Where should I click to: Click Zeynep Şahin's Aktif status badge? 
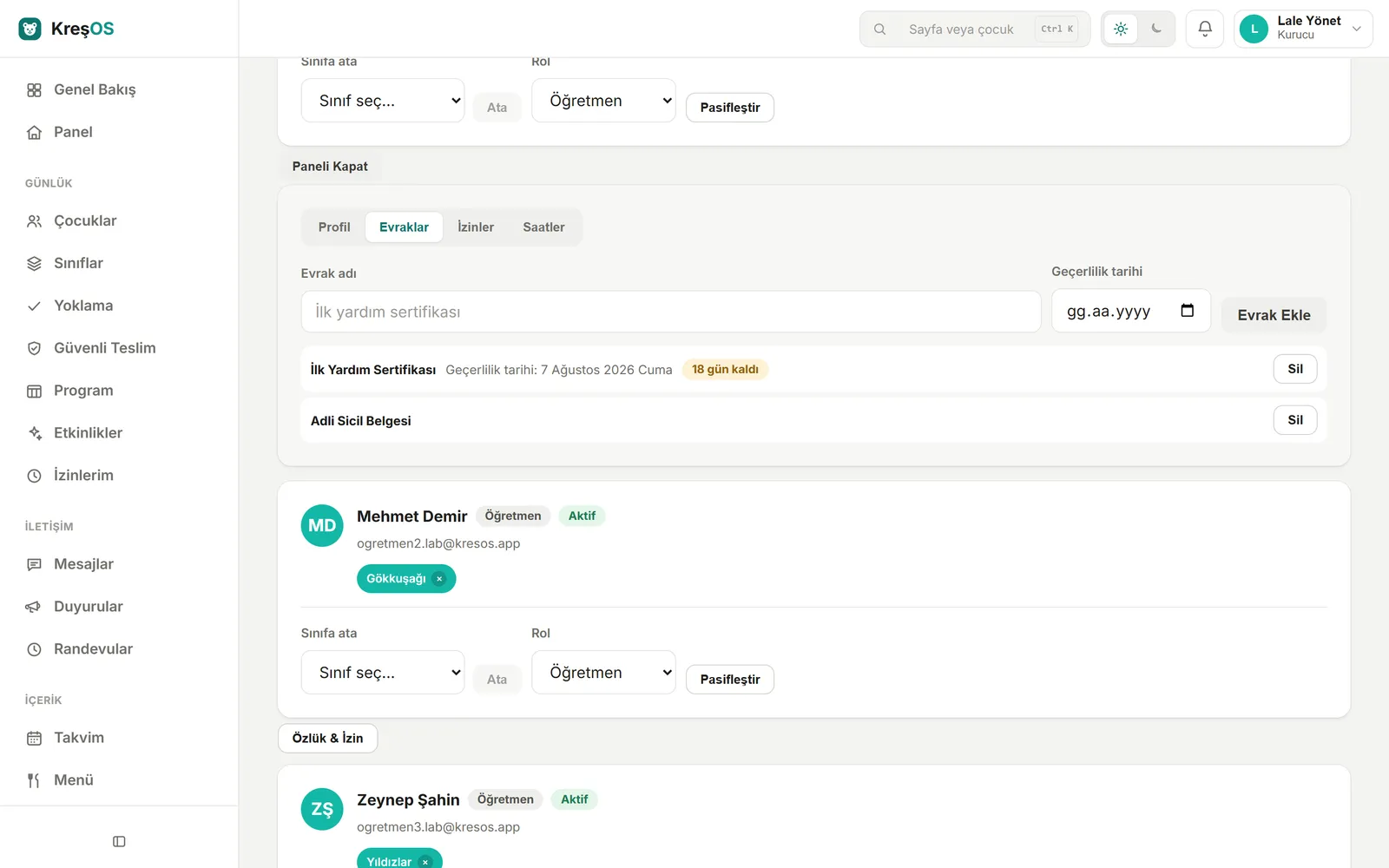coord(574,799)
